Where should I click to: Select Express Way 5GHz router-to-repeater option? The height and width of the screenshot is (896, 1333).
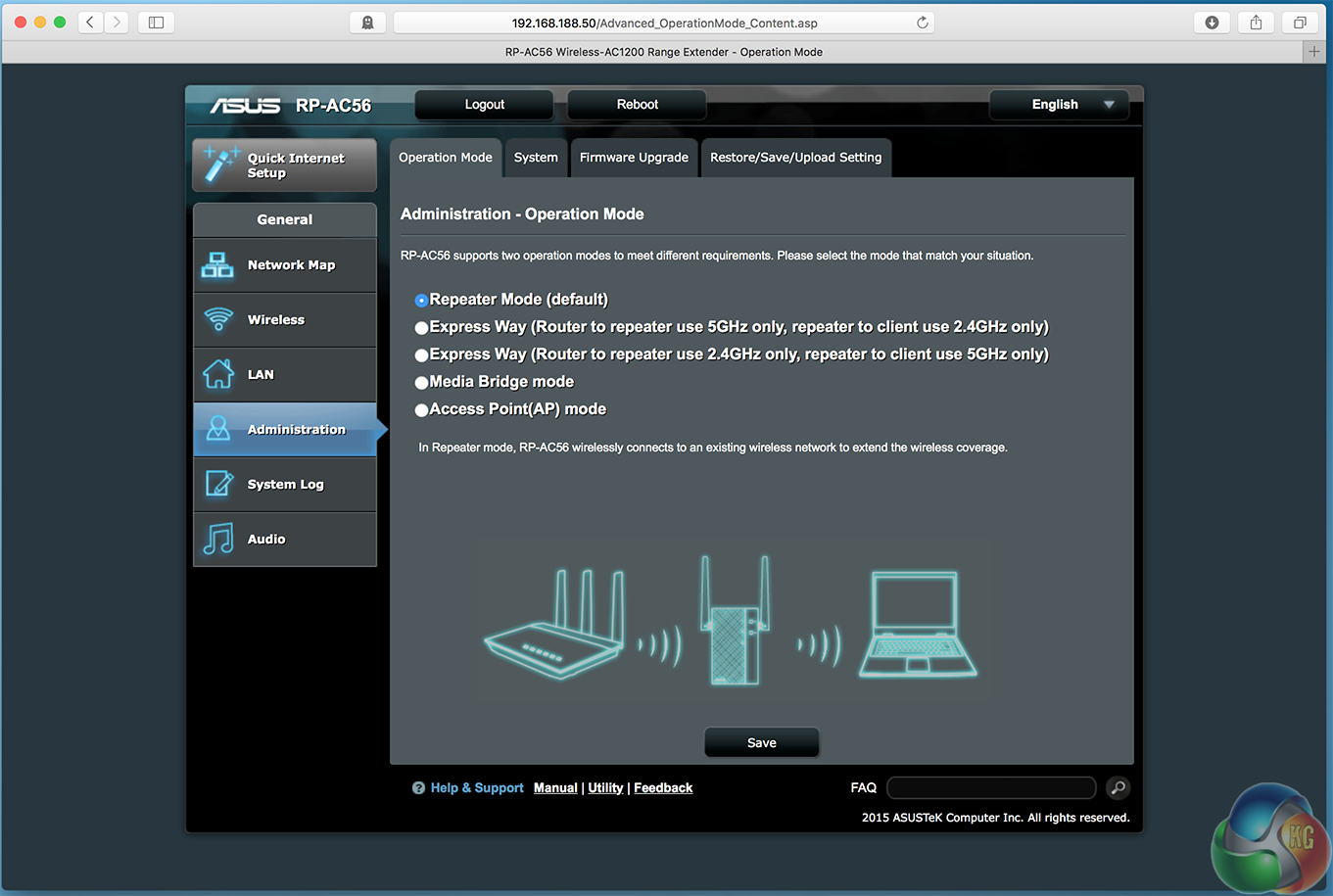coord(421,328)
